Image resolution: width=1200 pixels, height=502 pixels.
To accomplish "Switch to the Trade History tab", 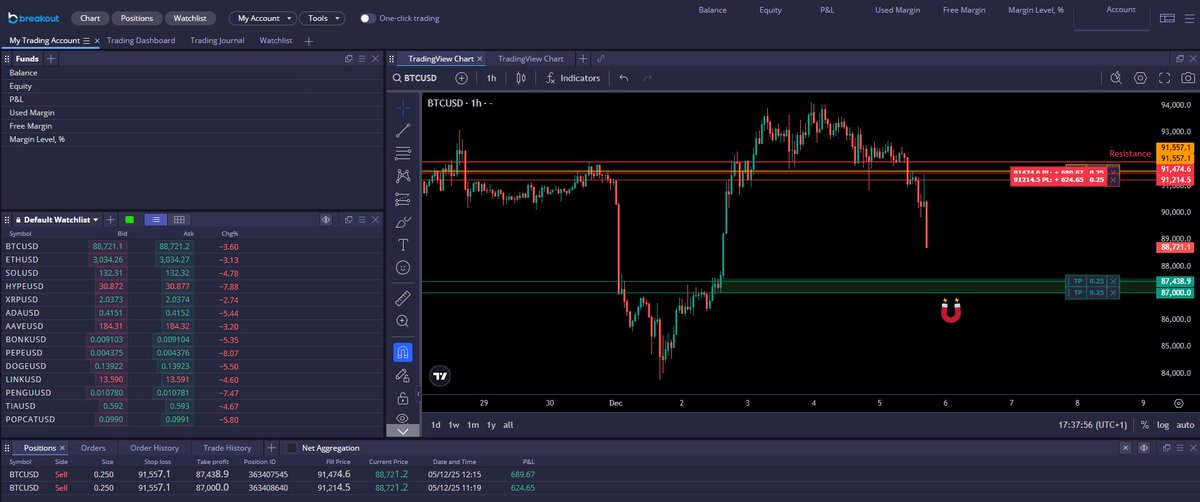I will [227, 448].
